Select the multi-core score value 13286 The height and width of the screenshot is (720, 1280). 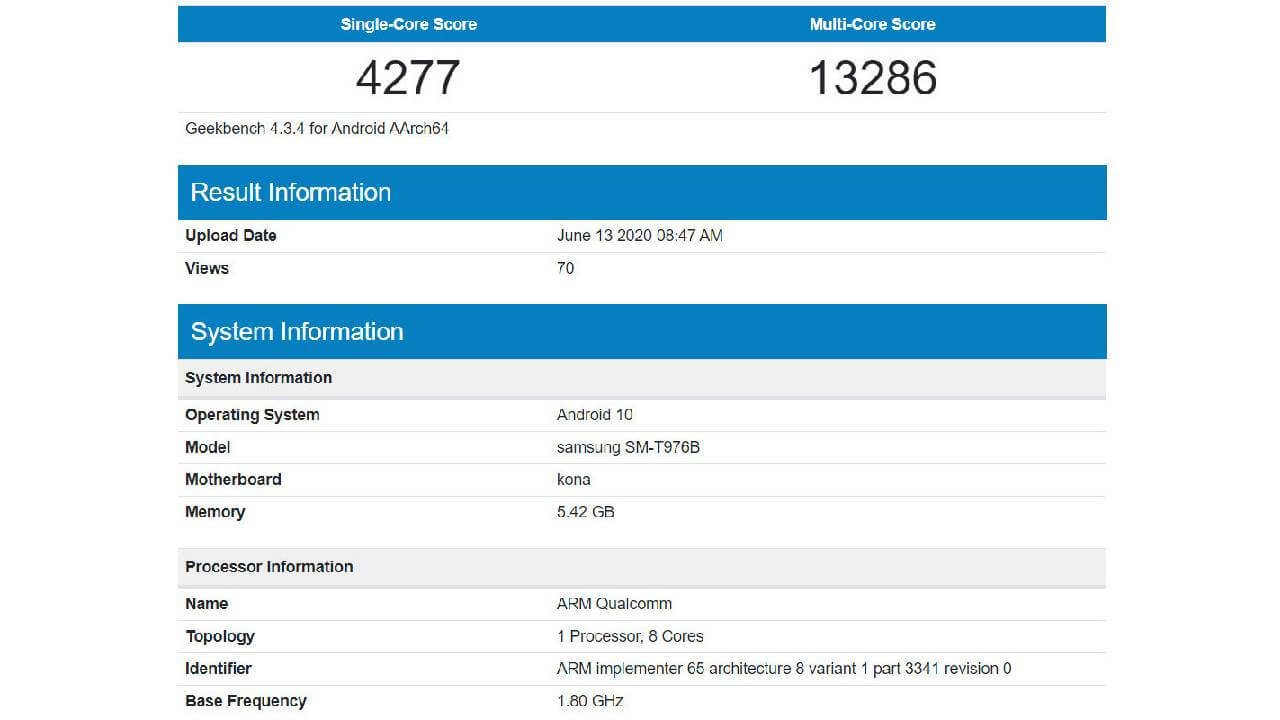[872, 78]
